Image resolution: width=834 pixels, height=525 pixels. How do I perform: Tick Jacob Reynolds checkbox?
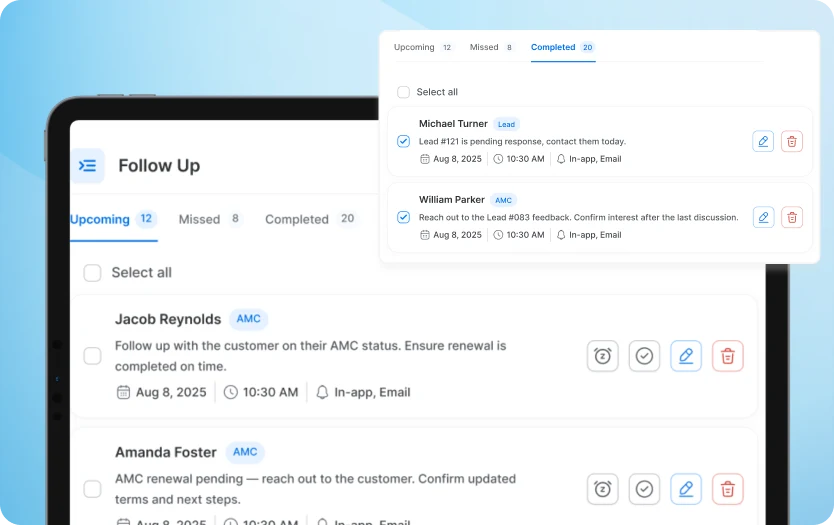(x=93, y=356)
